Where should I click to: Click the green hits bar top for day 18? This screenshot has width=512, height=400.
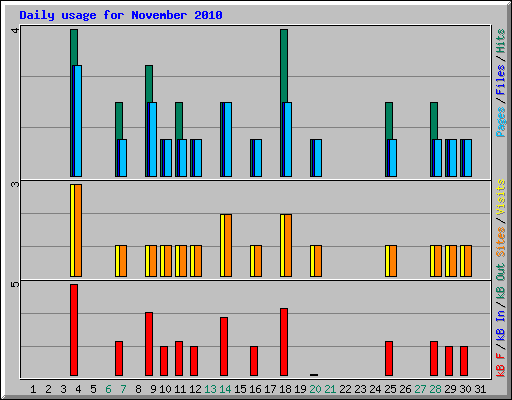[x=284, y=66]
